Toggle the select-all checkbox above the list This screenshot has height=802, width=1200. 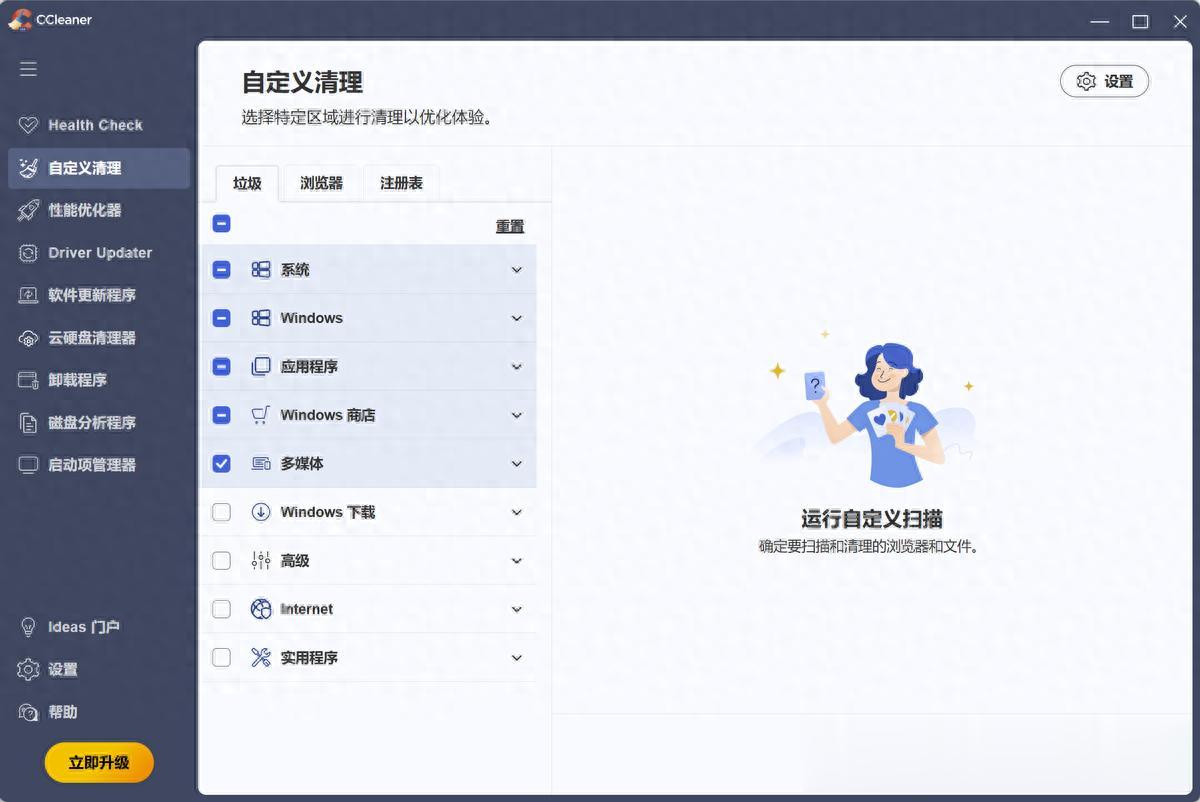click(222, 224)
